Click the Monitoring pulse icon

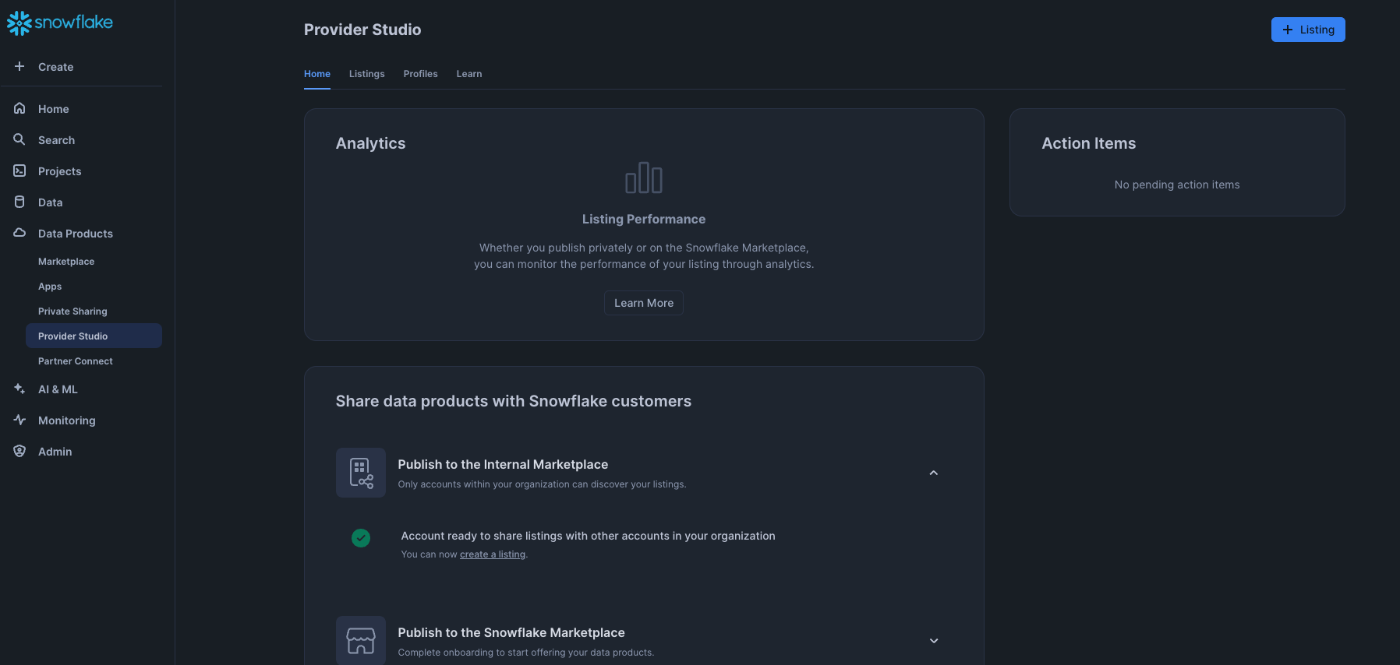coord(19,420)
